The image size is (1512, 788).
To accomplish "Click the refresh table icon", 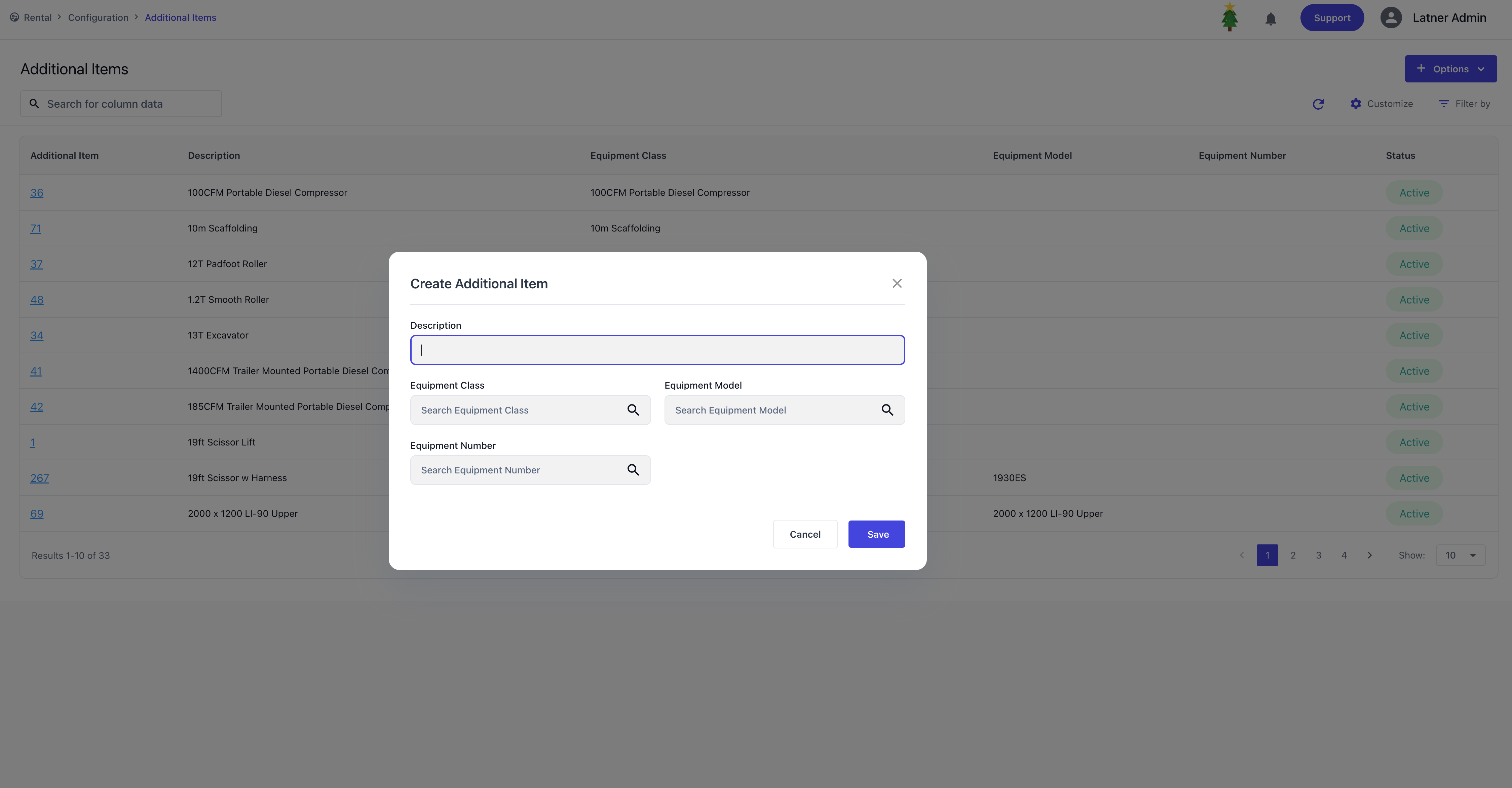I will click(1318, 104).
